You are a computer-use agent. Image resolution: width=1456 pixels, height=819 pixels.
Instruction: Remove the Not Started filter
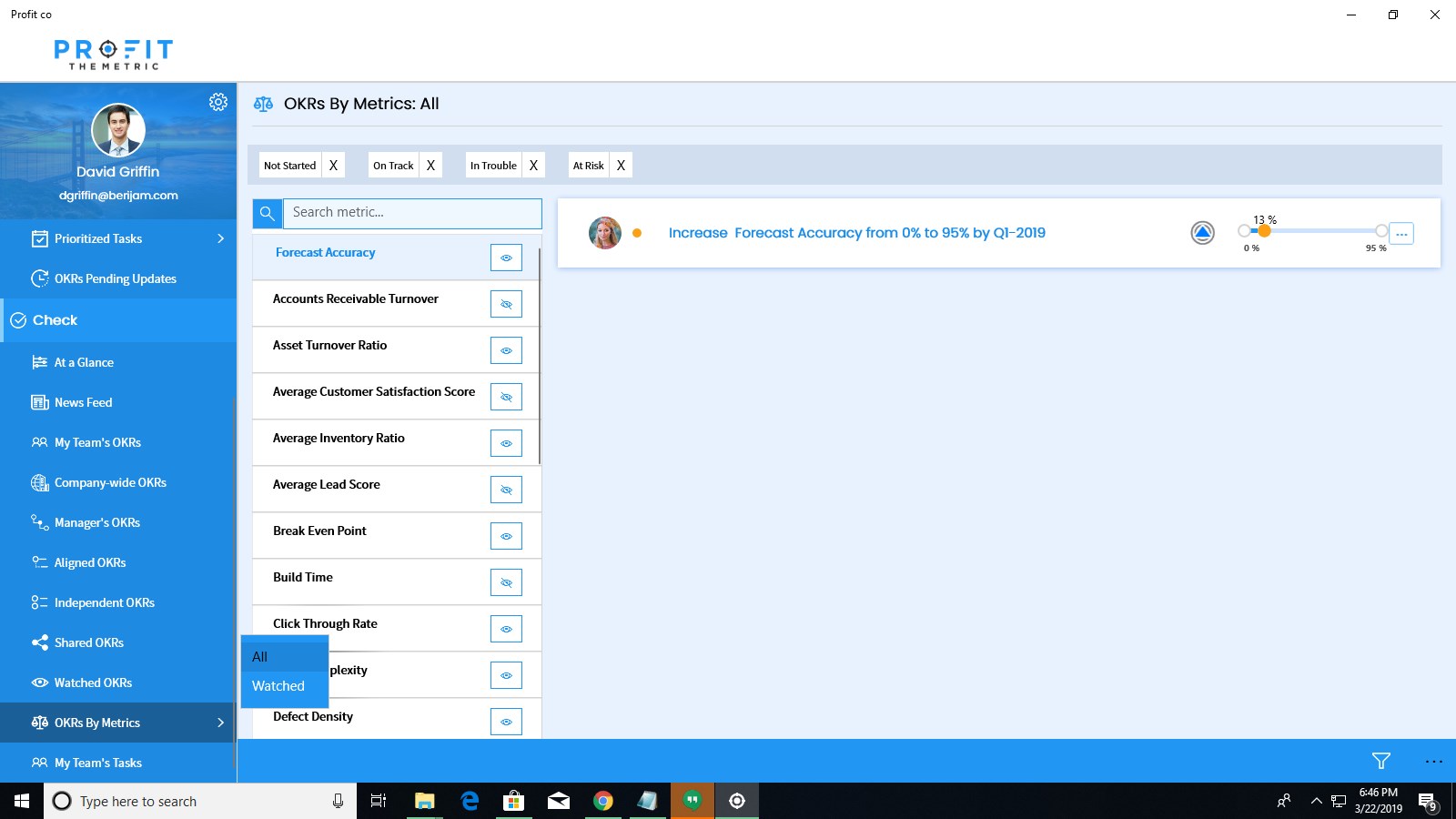click(333, 166)
